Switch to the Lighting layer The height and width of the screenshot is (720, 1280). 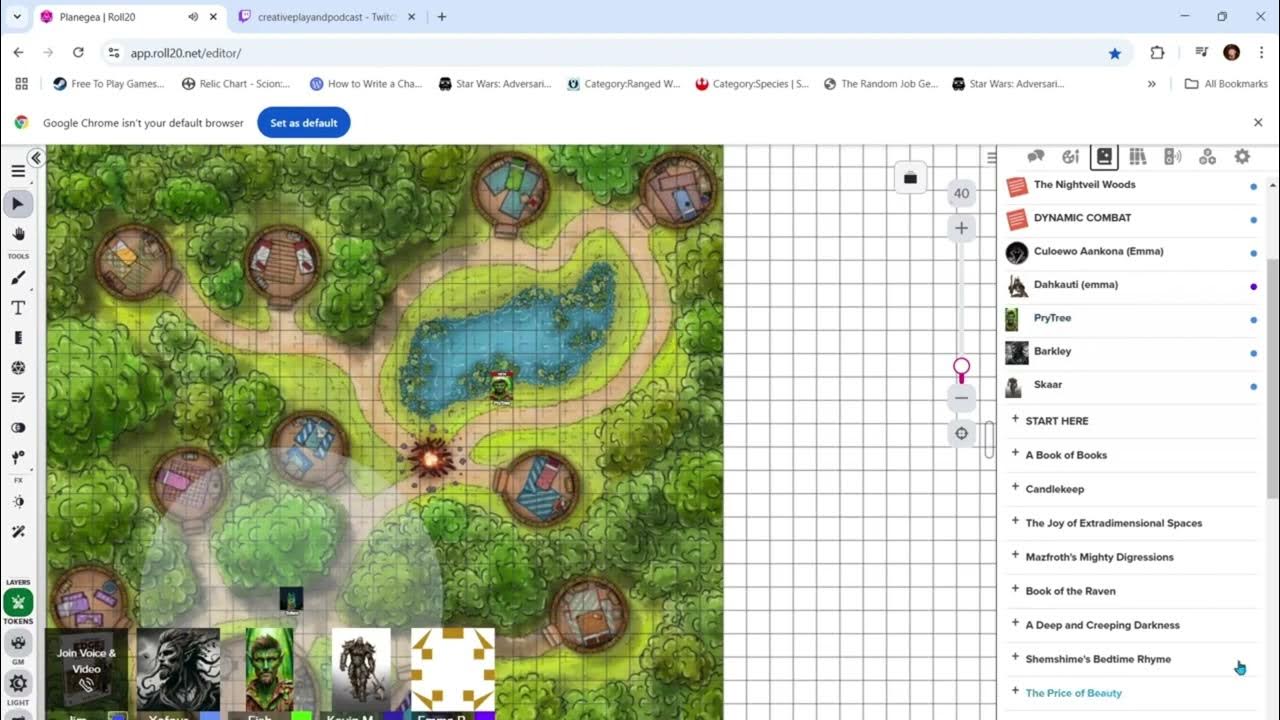tap(18, 684)
